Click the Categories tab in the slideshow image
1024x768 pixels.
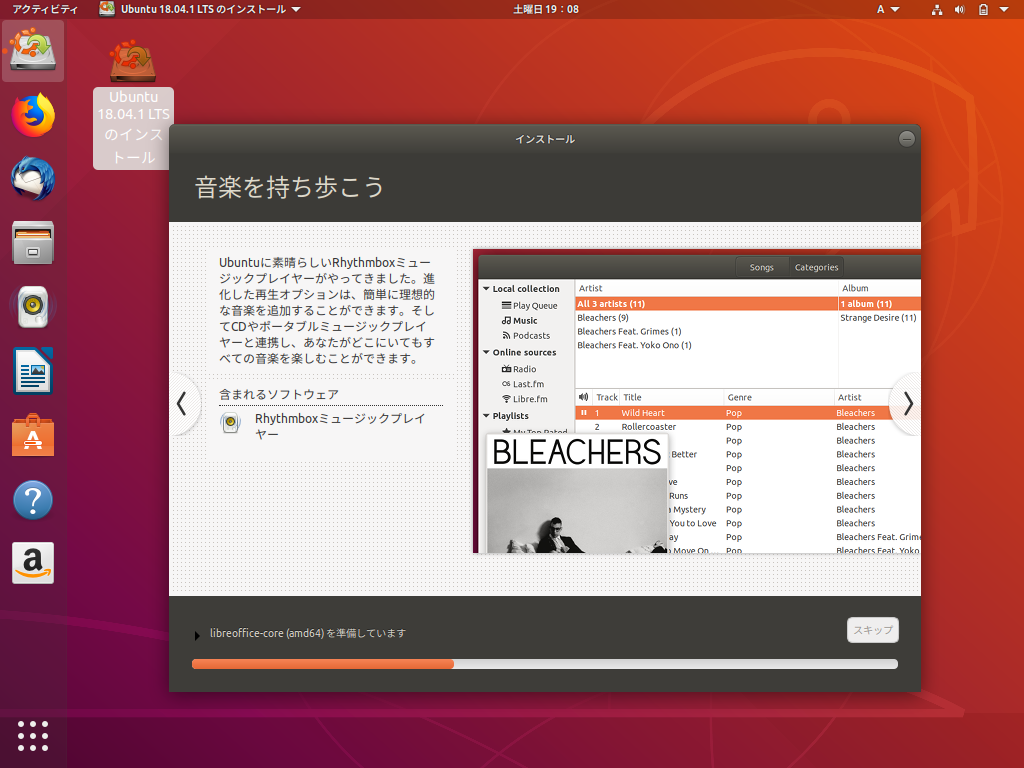(816, 267)
